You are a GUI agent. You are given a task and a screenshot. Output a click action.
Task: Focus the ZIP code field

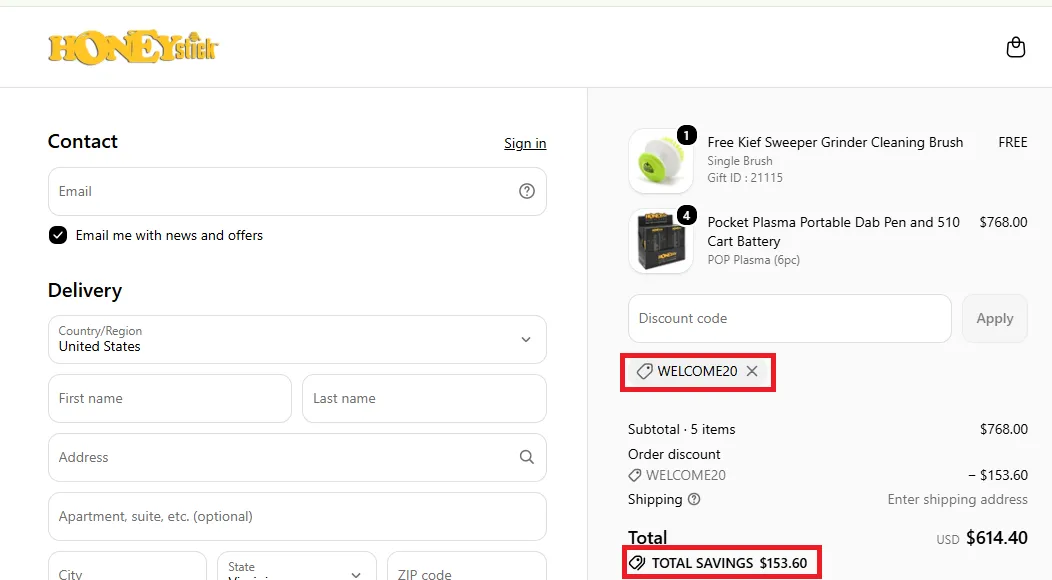point(466,566)
